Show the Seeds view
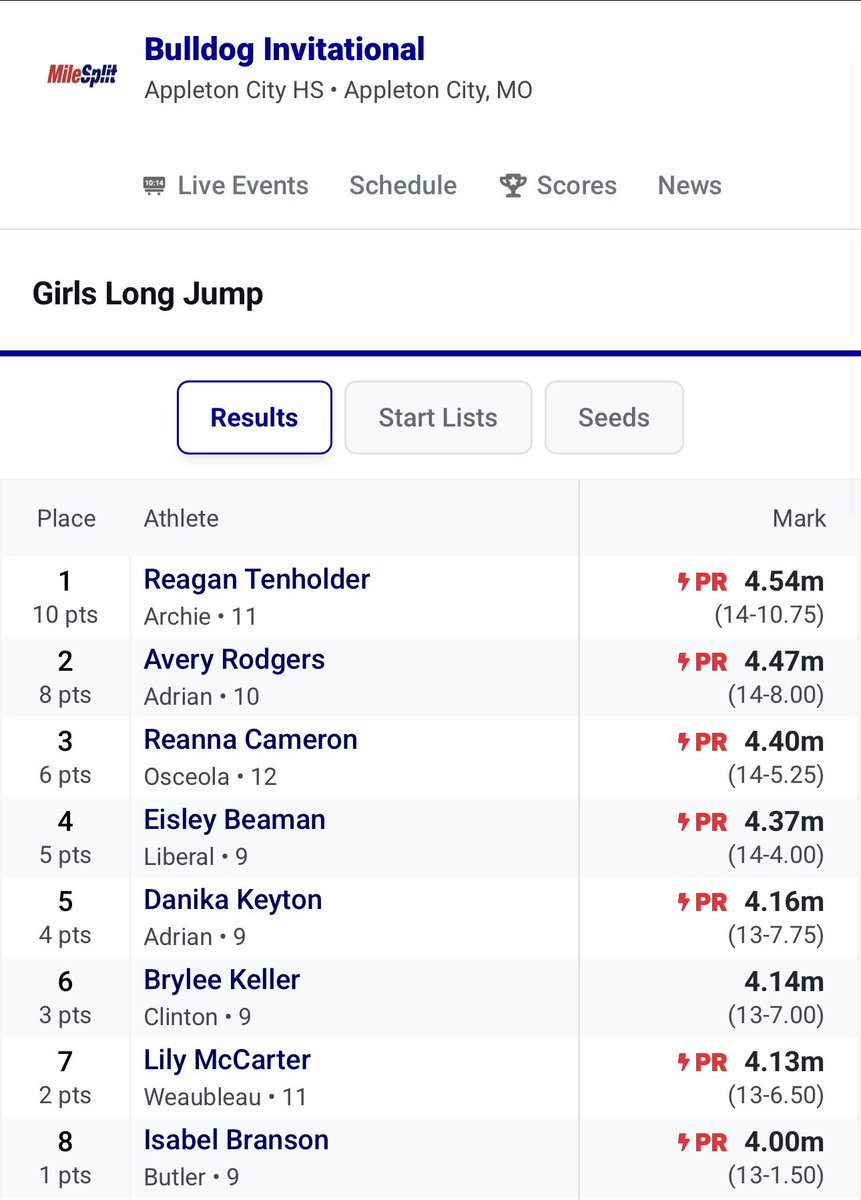This screenshot has width=861, height=1200. 614,418
